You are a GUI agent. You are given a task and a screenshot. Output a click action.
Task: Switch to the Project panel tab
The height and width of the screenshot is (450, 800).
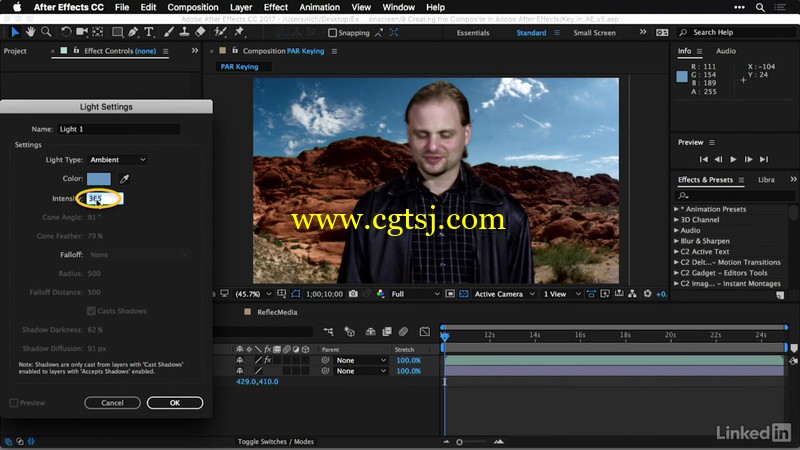[x=15, y=51]
